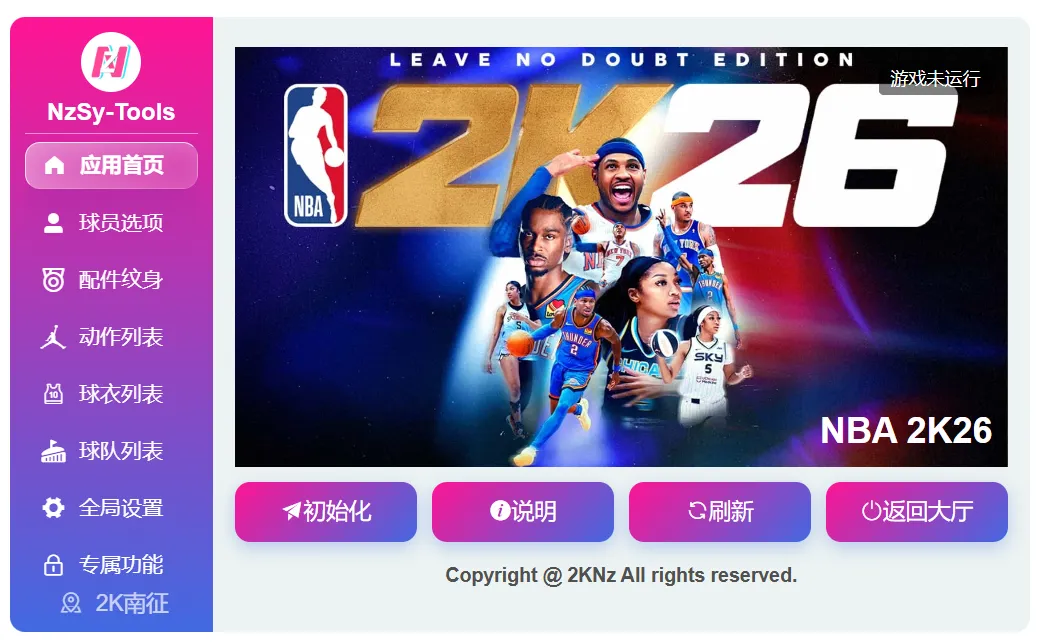1044x642 pixels.
Task: Click the 返回大厅 button
Action: click(917, 511)
